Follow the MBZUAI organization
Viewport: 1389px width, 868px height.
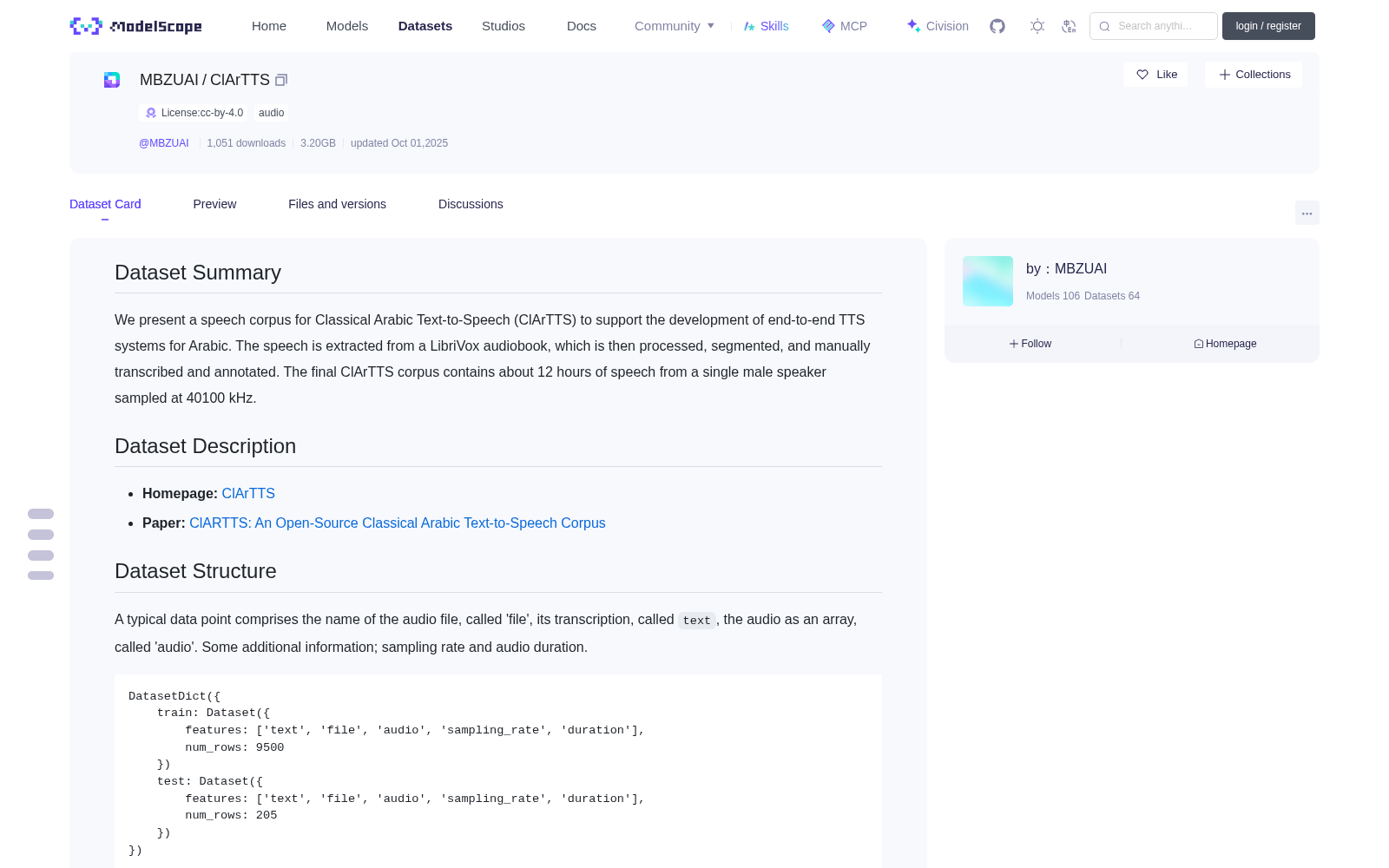[1030, 344]
